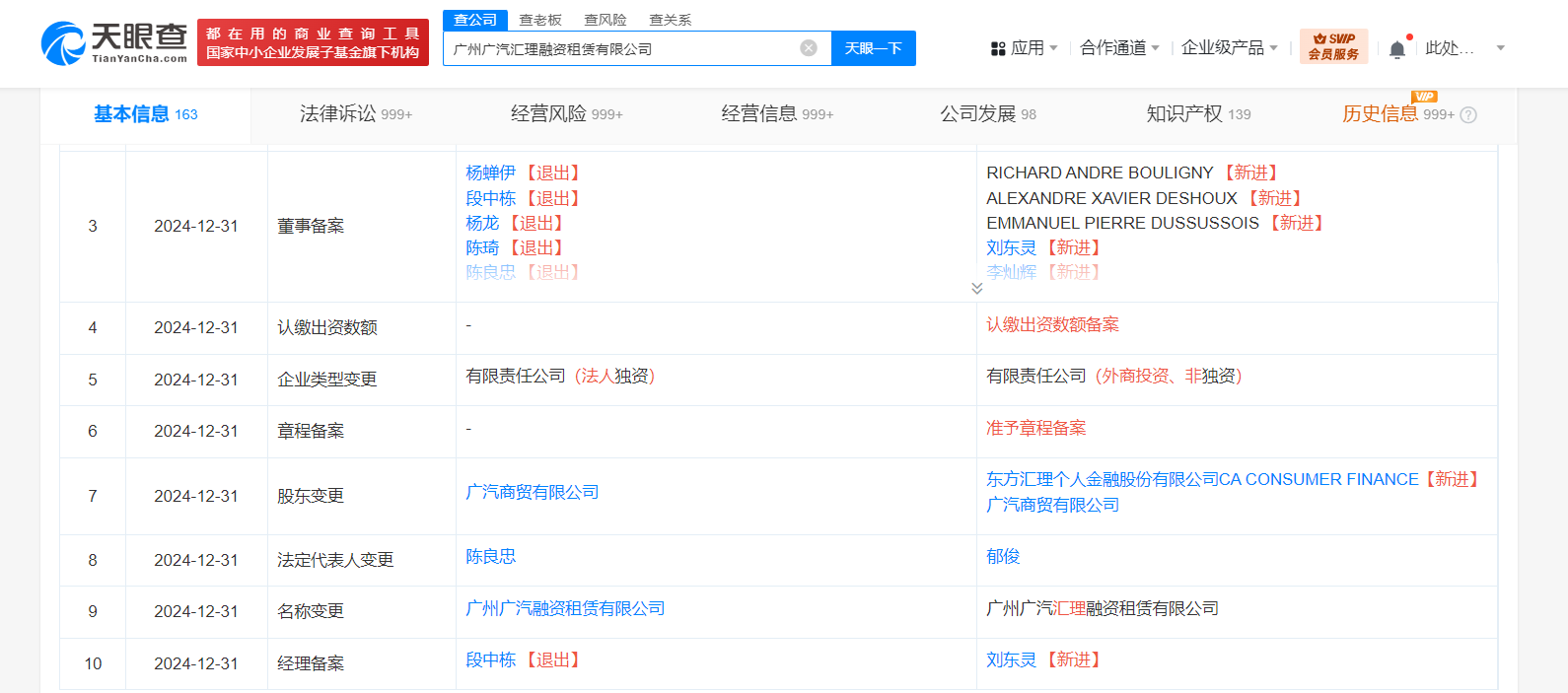Screen dimensions: 1568x693
Task: Expand the 董事备案 row with the double chevron
Action: [x=976, y=288]
